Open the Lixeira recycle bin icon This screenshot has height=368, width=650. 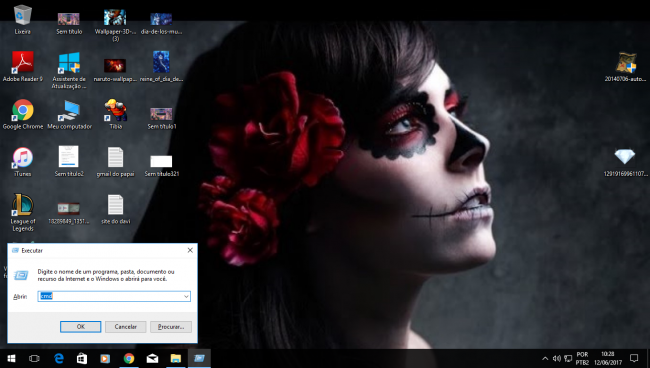tap(22, 19)
